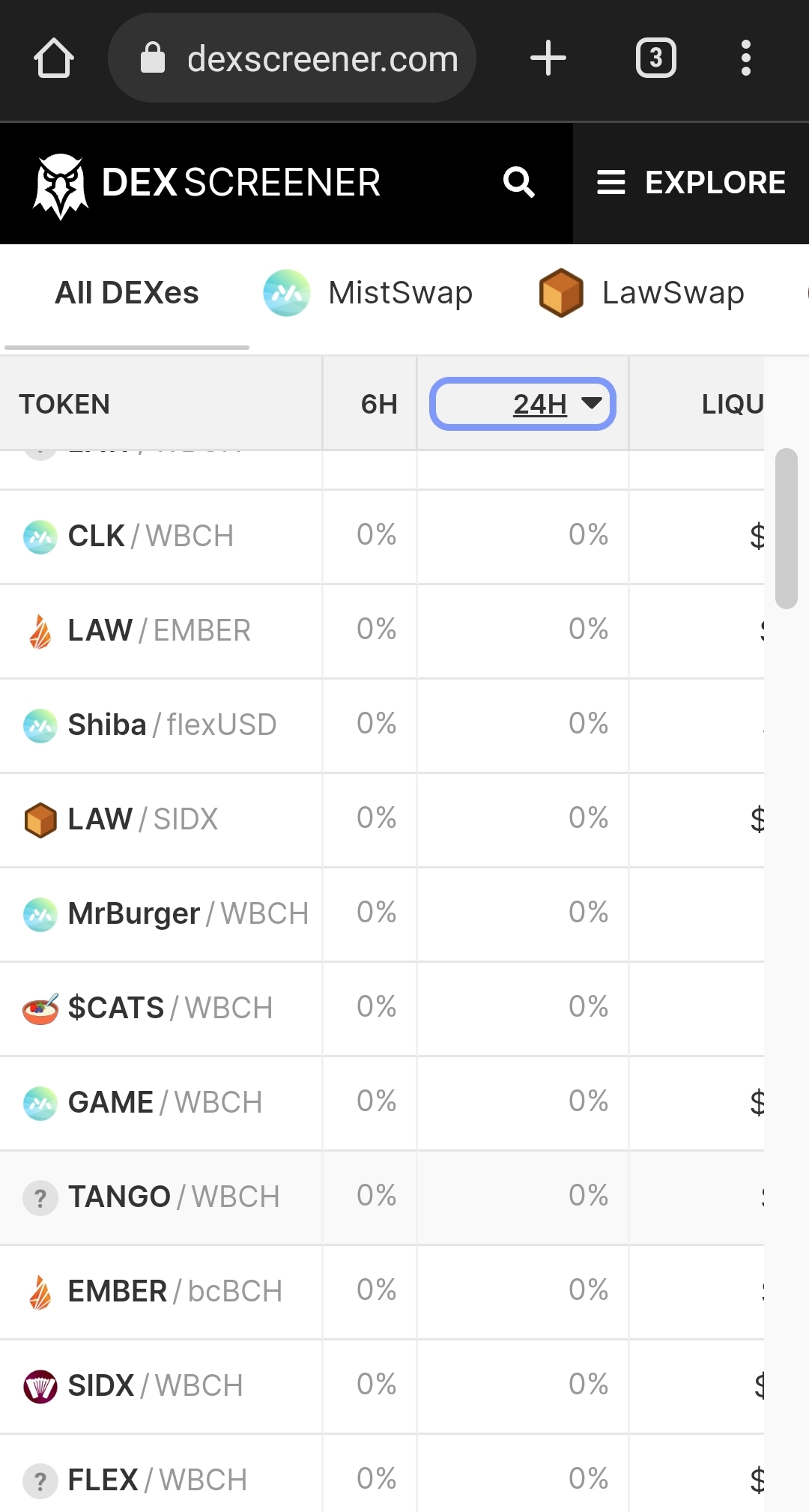Screen dimensions: 809x1512
Task: Click the $CATS bowl token icon
Action: [40, 1008]
